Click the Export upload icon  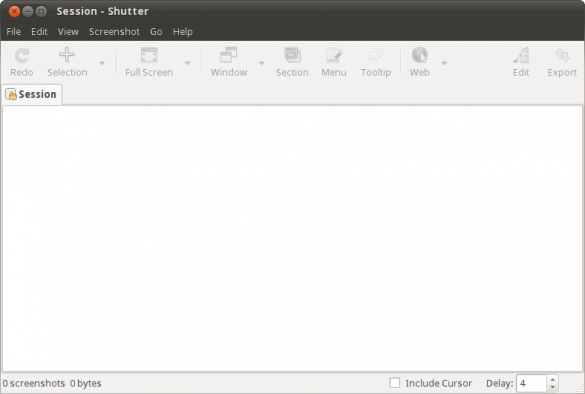562,55
